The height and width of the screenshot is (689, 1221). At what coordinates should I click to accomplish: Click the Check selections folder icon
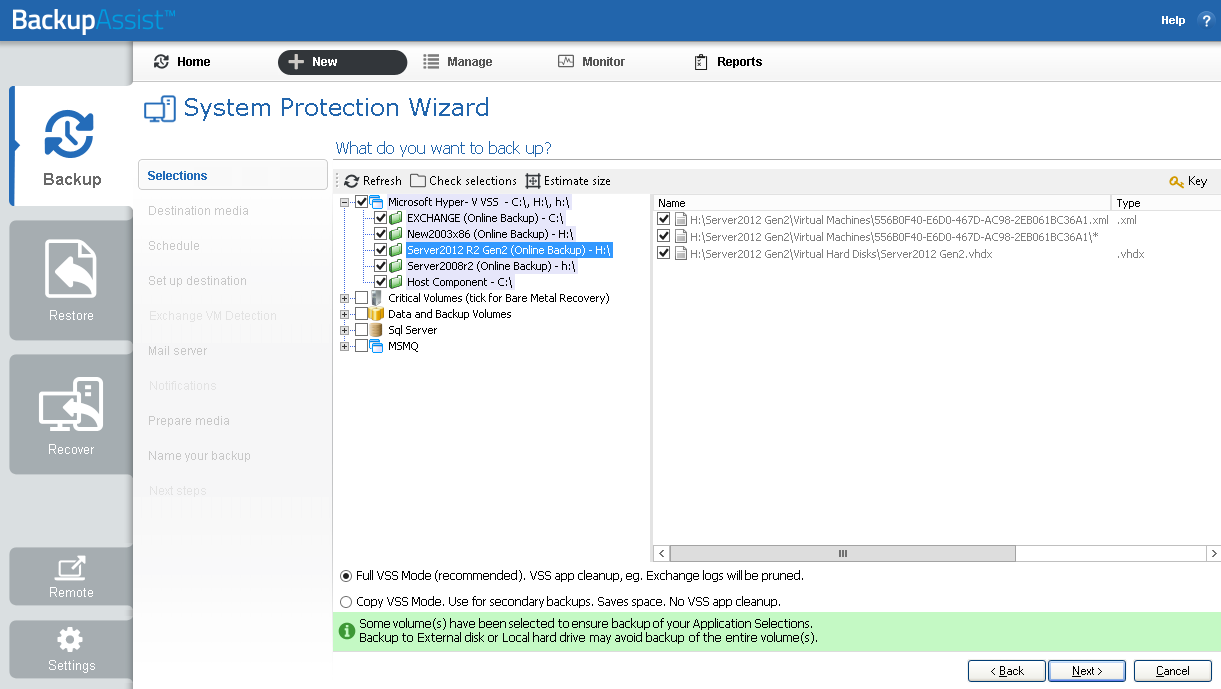coord(418,181)
